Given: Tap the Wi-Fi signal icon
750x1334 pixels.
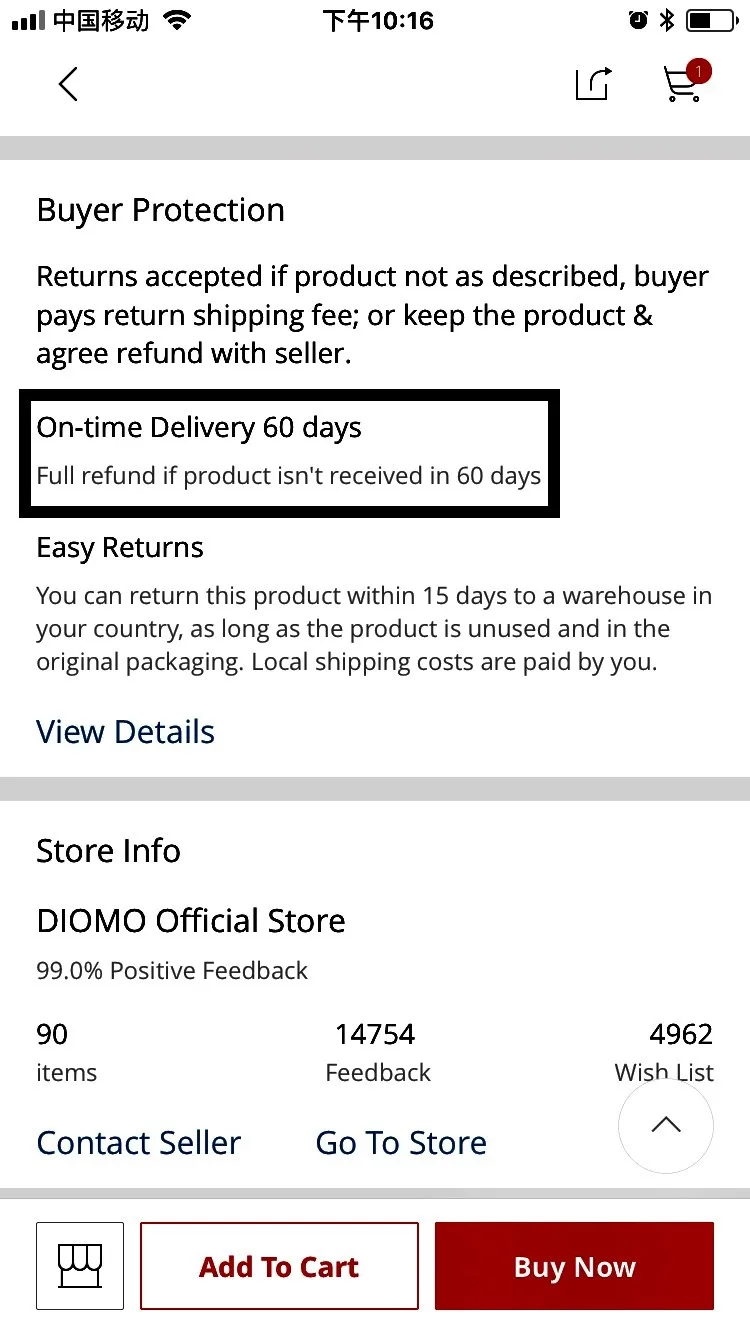Looking at the screenshot, I should (177, 20).
